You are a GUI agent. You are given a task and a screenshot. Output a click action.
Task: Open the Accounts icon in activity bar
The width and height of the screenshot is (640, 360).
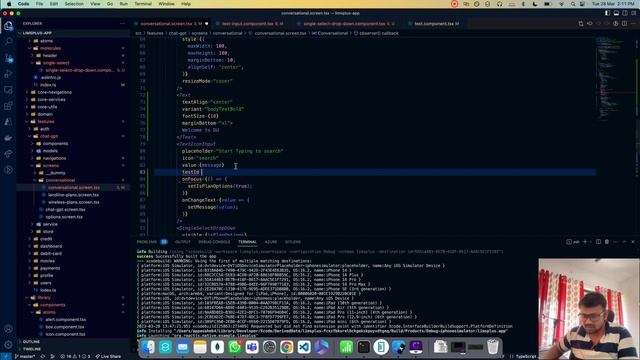point(8,329)
